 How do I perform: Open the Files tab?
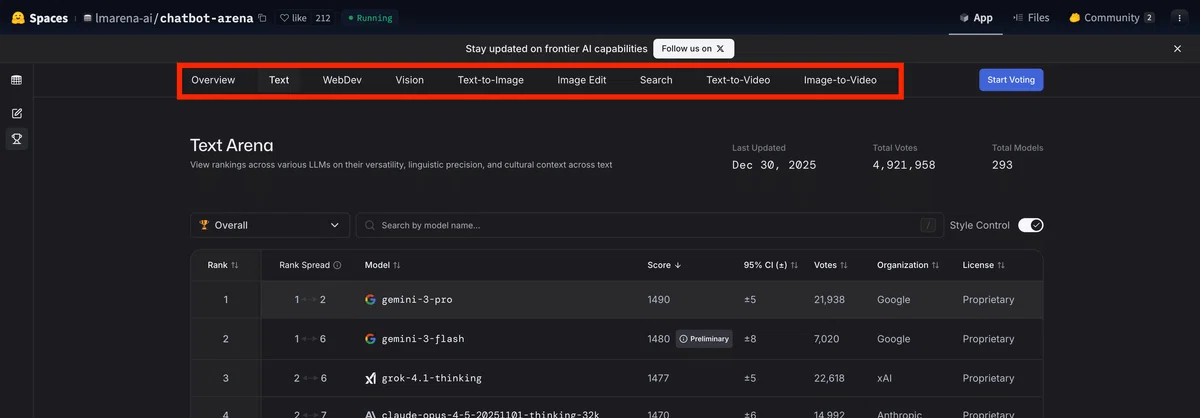click(1031, 18)
